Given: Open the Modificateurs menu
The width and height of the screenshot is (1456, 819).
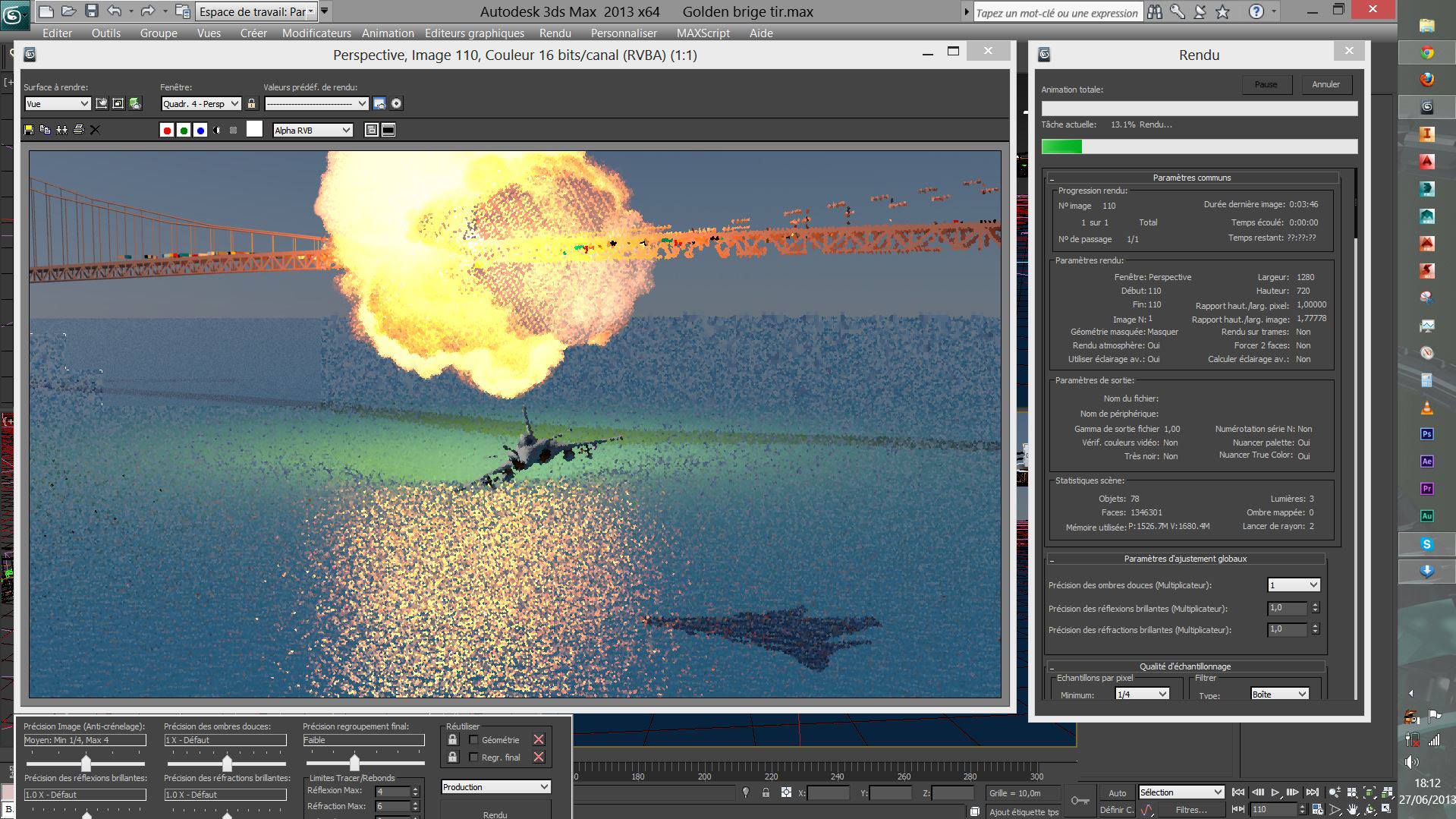Looking at the screenshot, I should (316, 33).
